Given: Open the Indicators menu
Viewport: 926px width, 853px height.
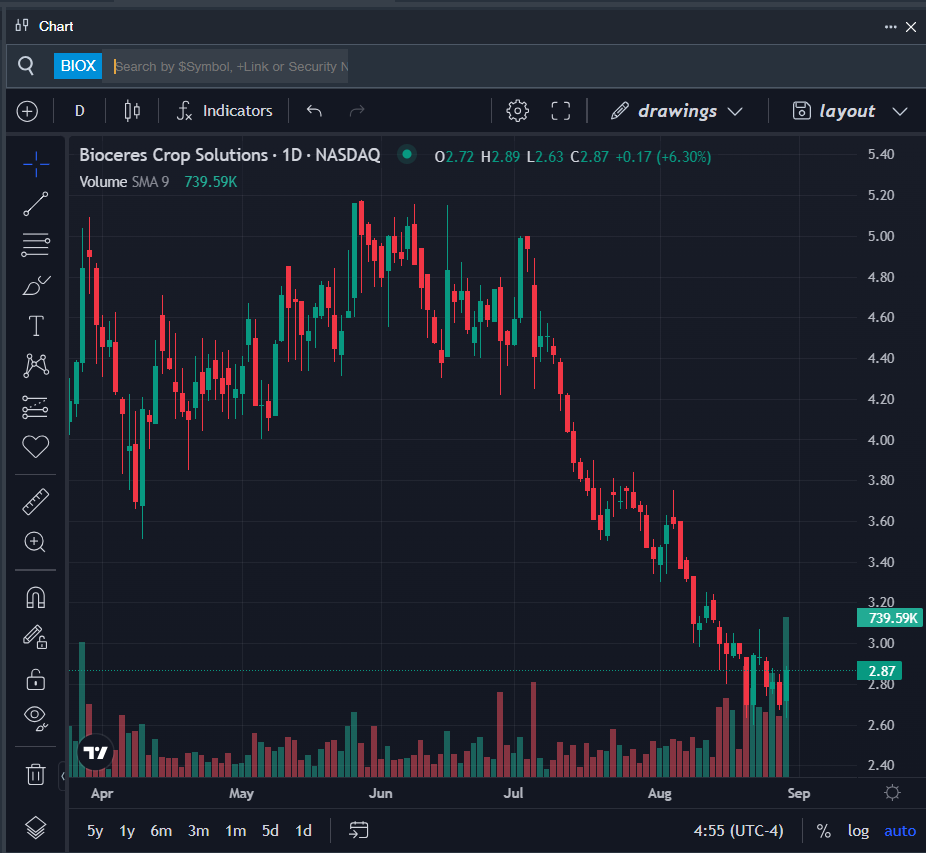Looking at the screenshot, I should (224, 111).
